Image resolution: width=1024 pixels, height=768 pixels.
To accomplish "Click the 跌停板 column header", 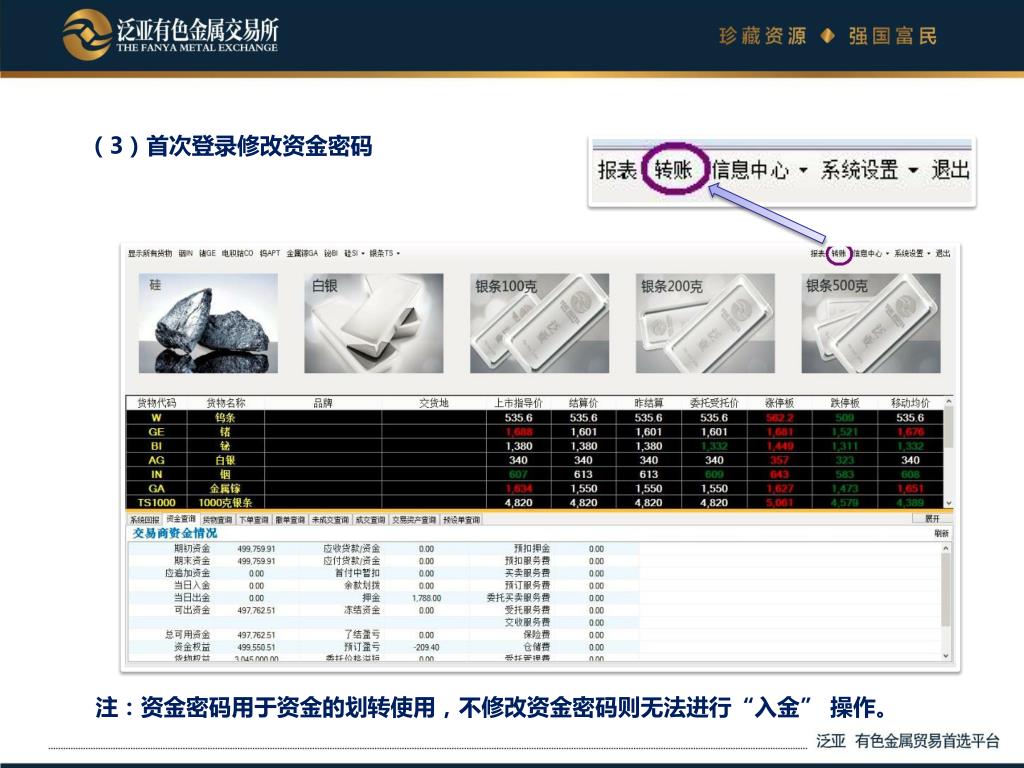I will [844, 403].
